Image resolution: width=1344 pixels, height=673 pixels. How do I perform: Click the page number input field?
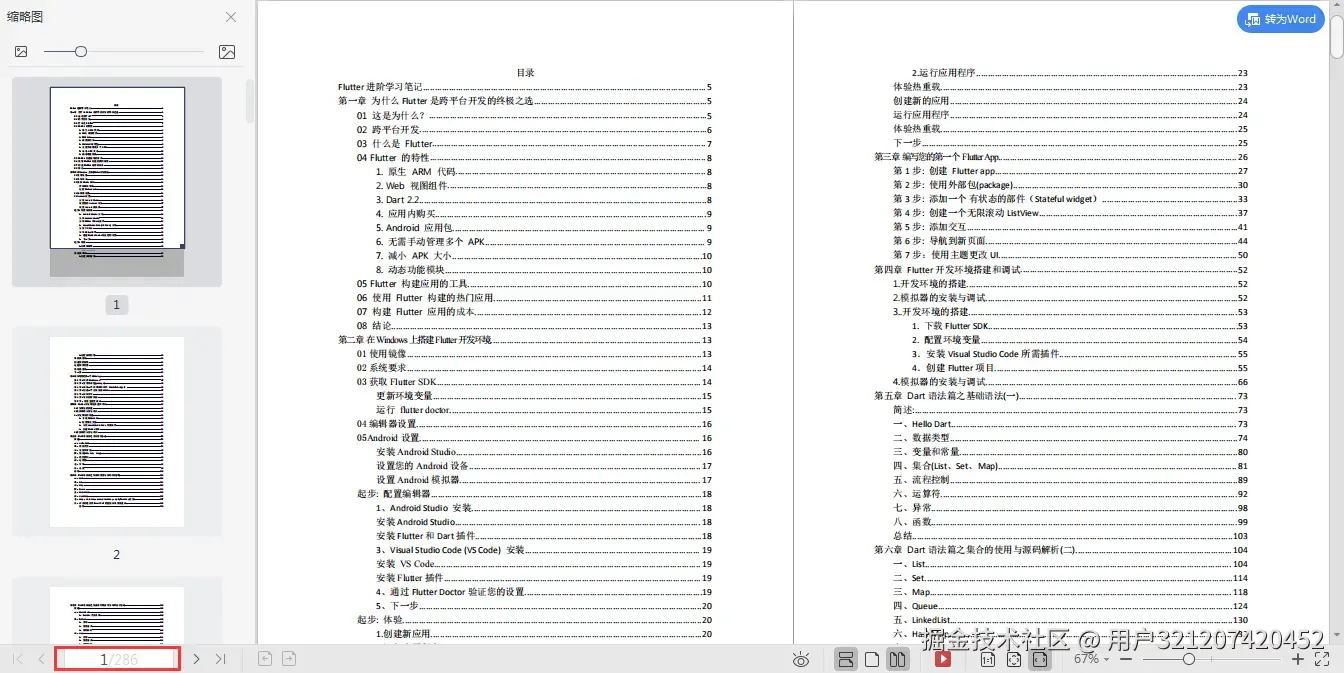(118, 659)
